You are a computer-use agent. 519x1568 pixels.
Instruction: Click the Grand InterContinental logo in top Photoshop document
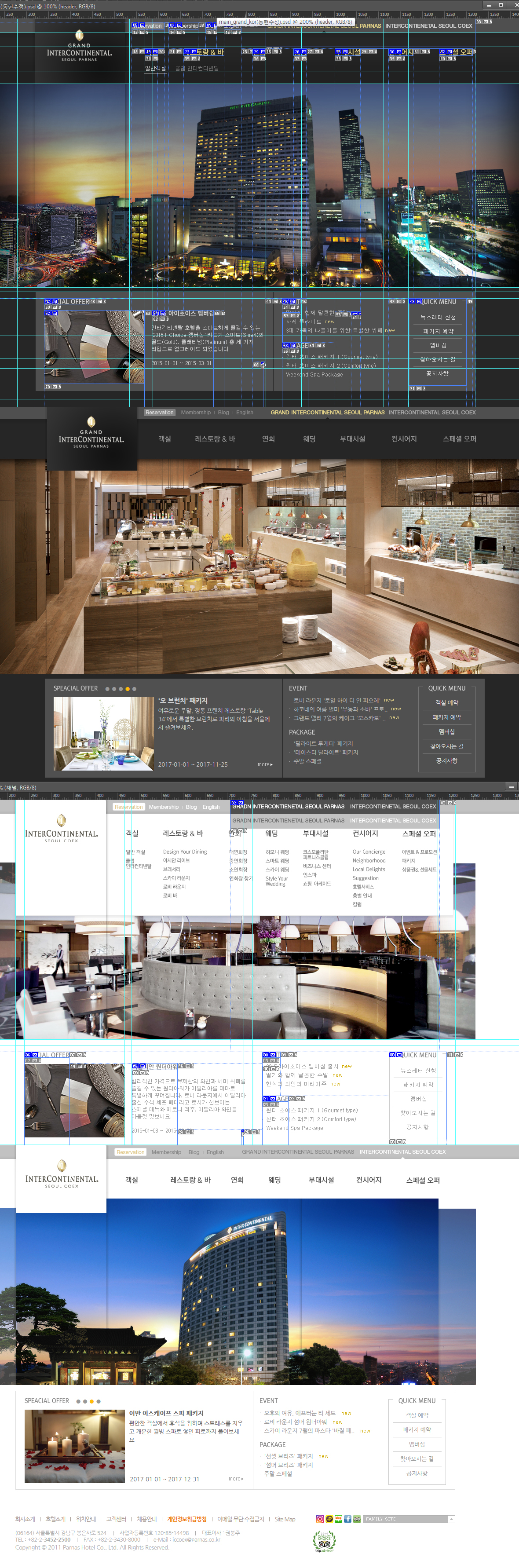click(x=79, y=46)
